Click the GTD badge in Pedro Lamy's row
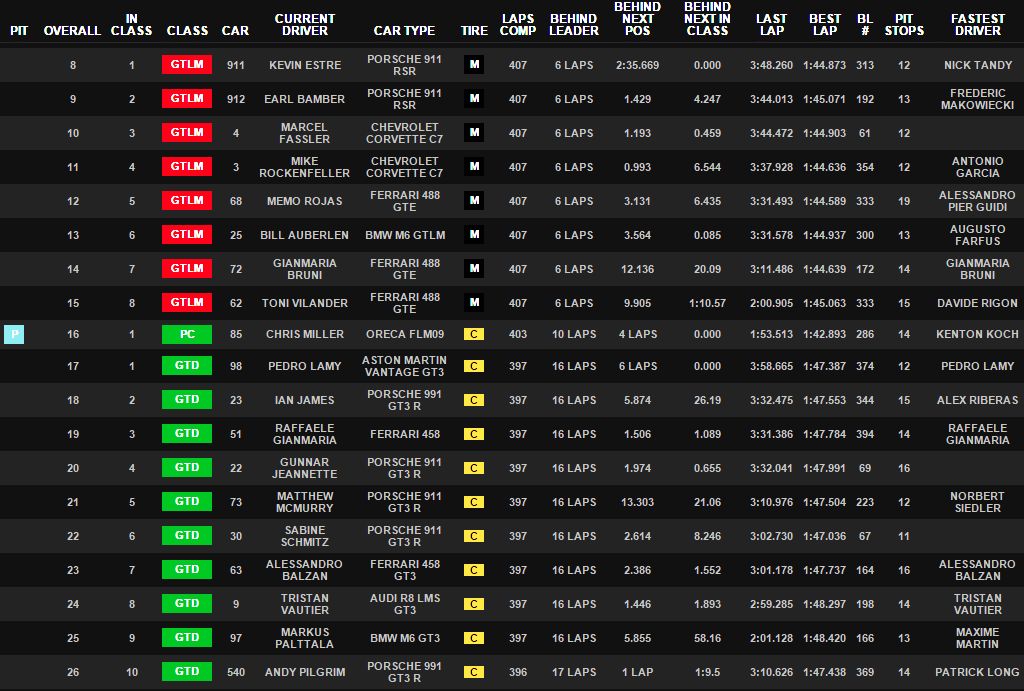The width and height of the screenshot is (1024, 691). click(187, 366)
